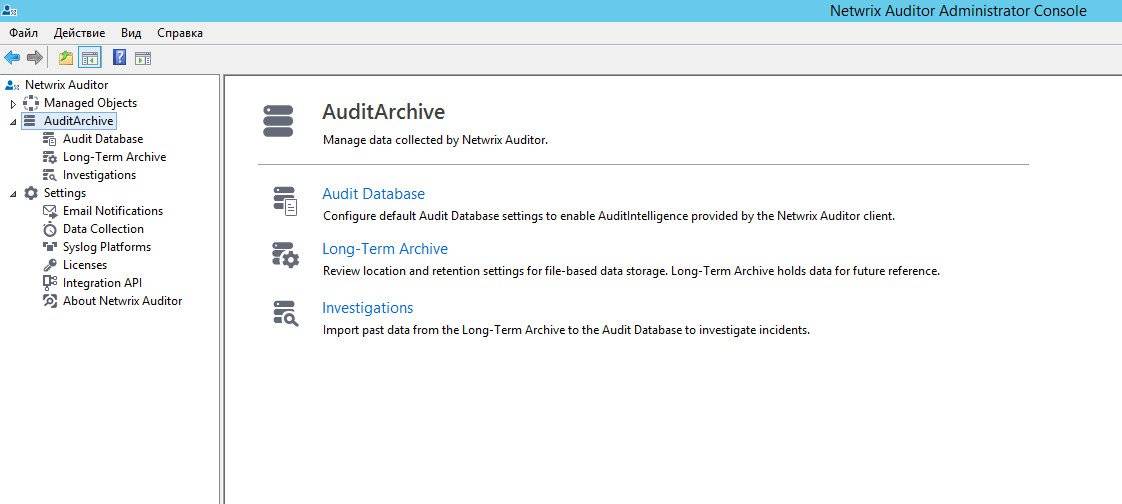This screenshot has height=504, width=1122.
Task: Select Managed Objects label in tree
Action: (x=90, y=103)
